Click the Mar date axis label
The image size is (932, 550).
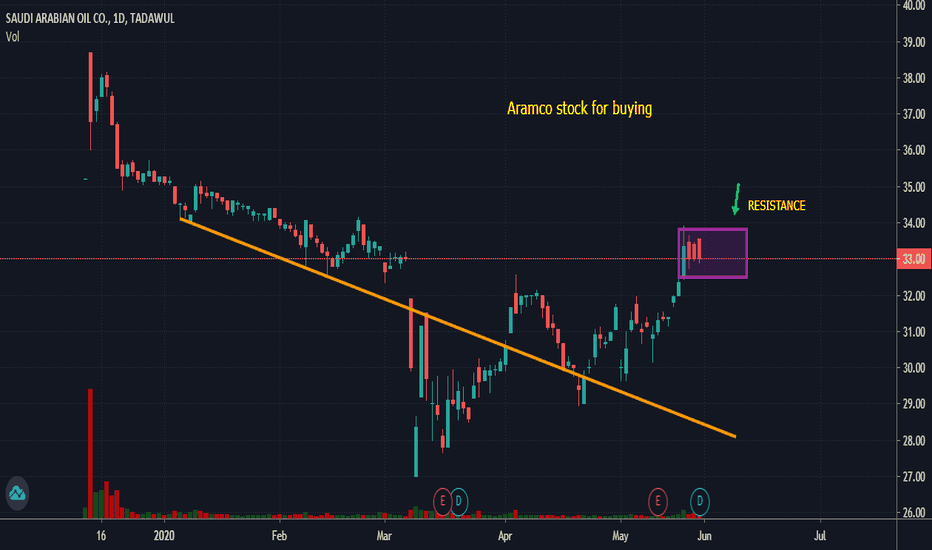coord(384,536)
